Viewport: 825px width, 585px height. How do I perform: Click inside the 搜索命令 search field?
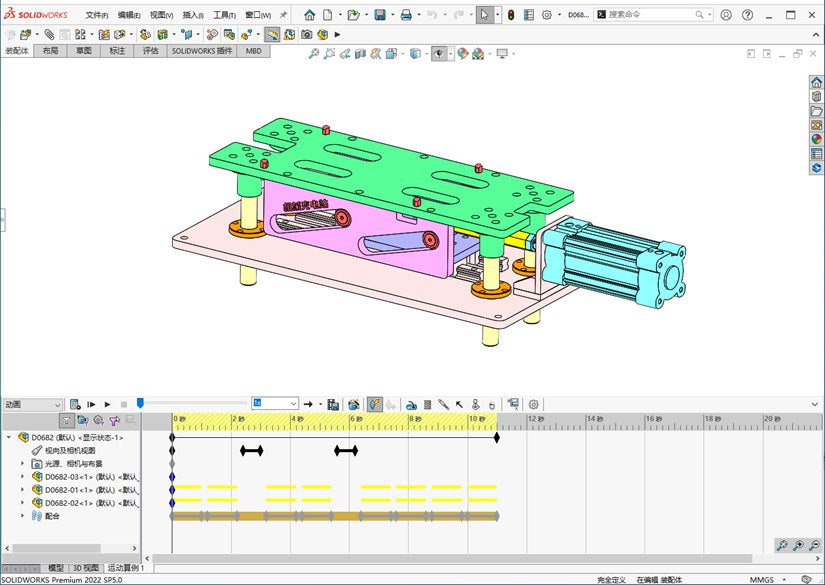(650, 15)
